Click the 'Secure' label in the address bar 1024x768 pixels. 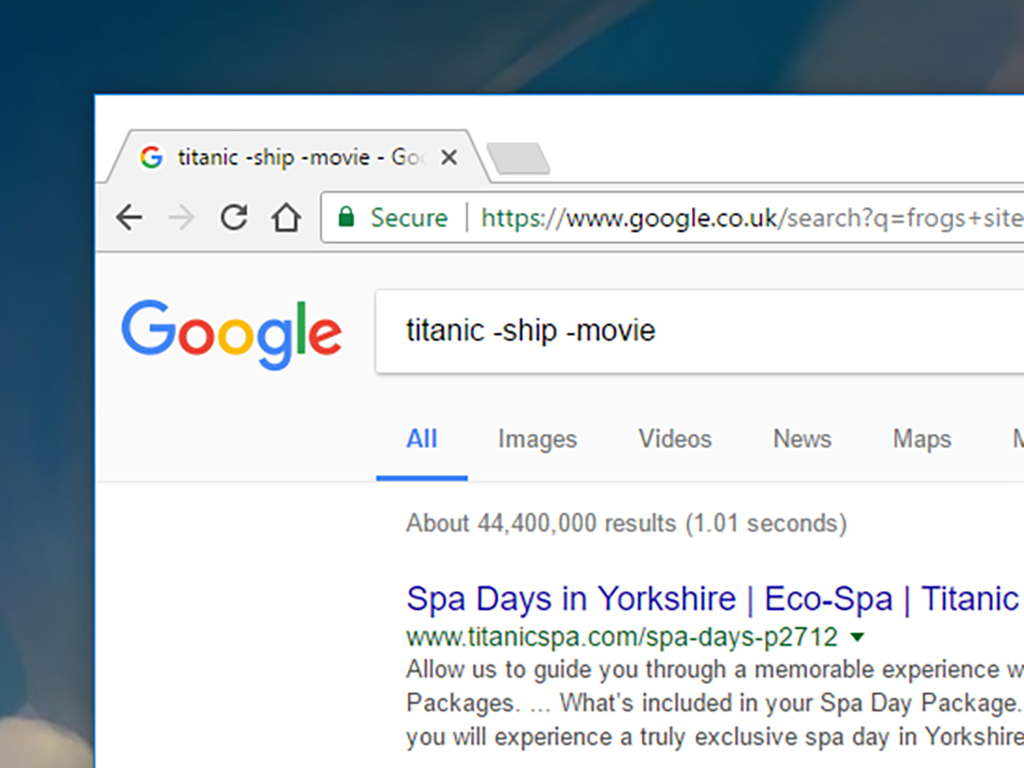tap(409, 218)
